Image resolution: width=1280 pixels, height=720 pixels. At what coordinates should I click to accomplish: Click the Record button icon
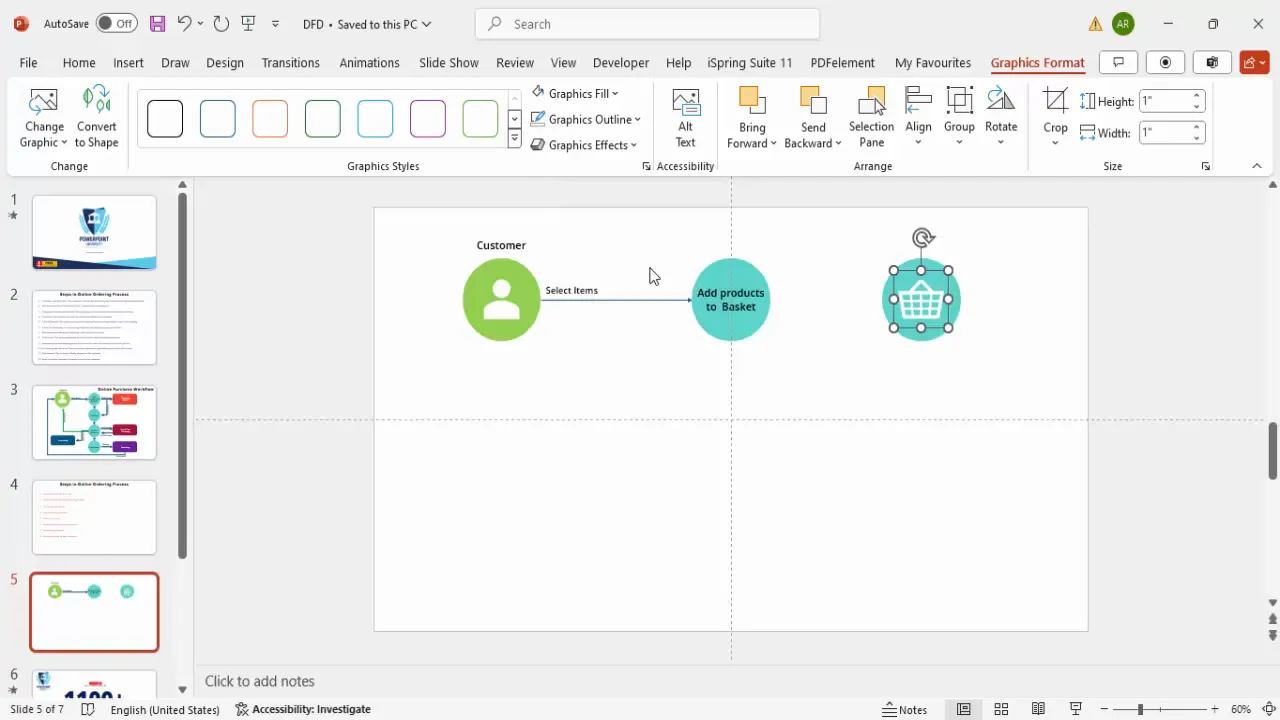click(1165, 62)
